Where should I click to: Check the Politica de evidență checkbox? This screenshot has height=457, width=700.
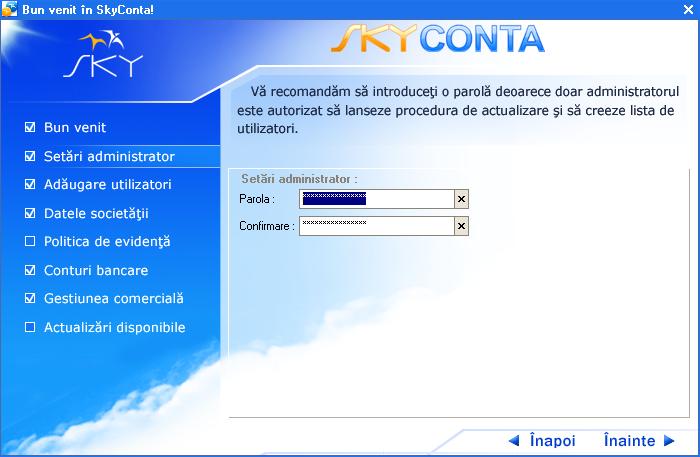(30, 241)
